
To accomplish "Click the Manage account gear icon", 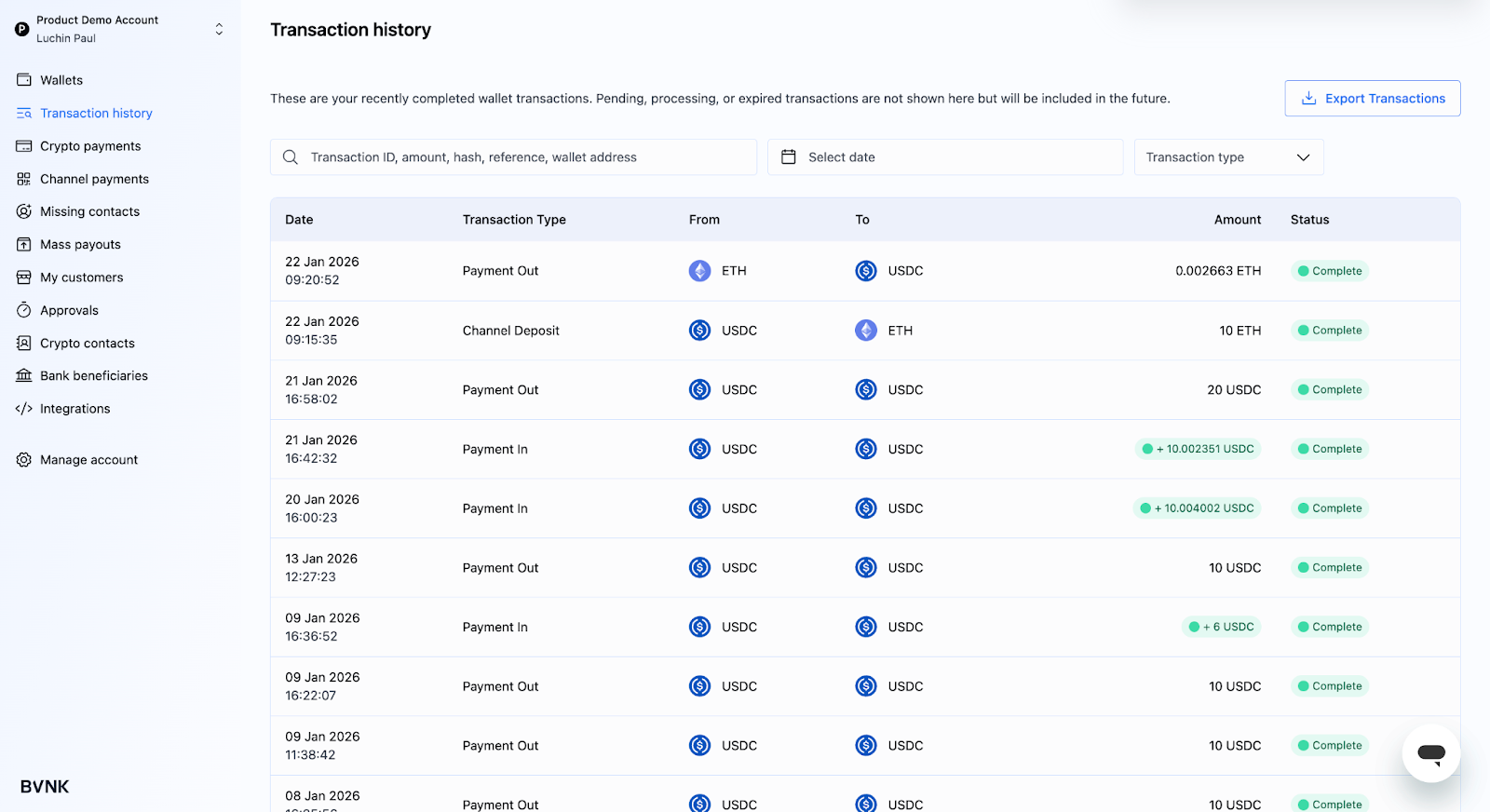I will pos(24,460).
